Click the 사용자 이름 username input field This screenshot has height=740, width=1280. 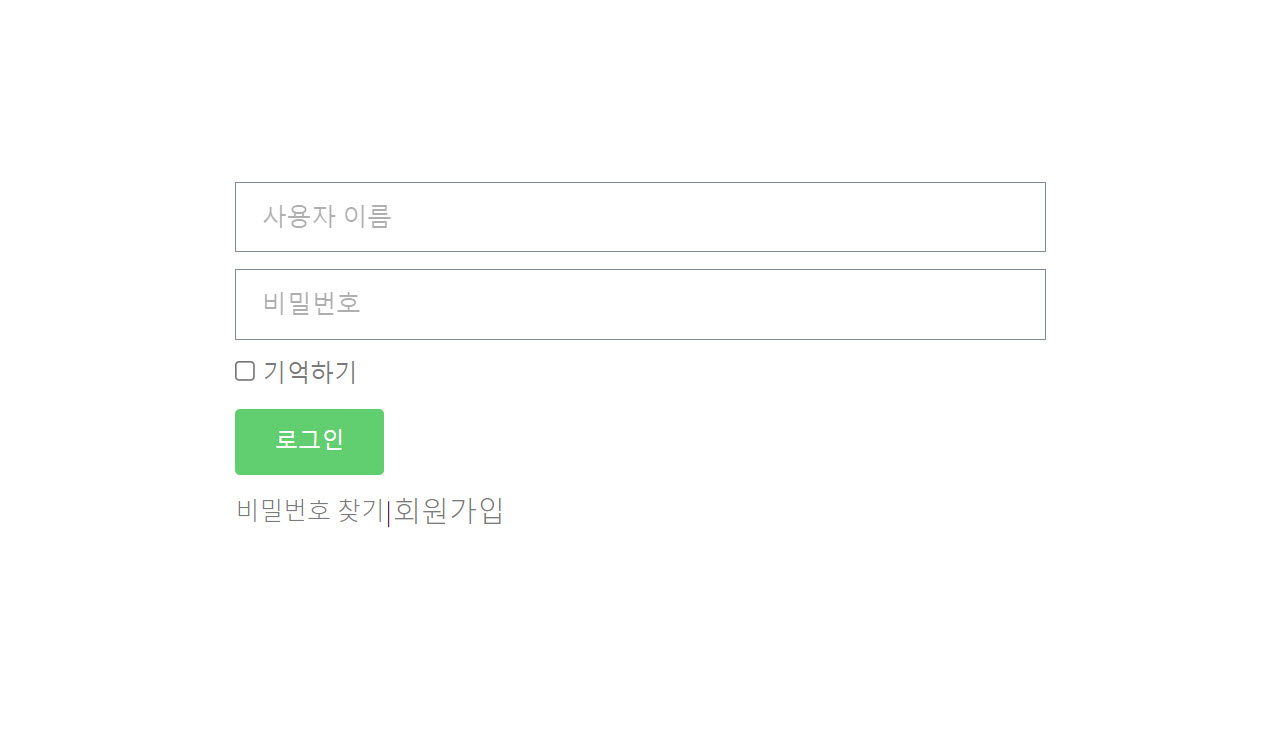click(640, 217)
